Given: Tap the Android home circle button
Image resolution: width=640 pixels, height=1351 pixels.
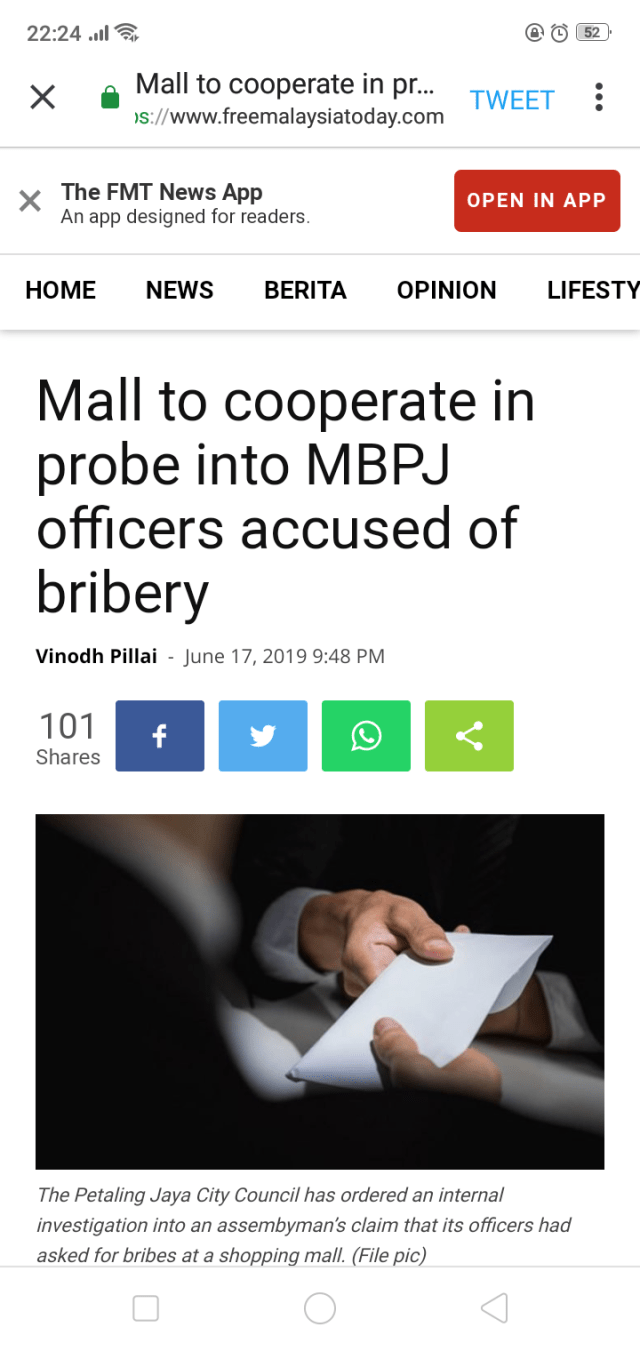Looking at the screenshot, I should click(x=320, y=1307).
